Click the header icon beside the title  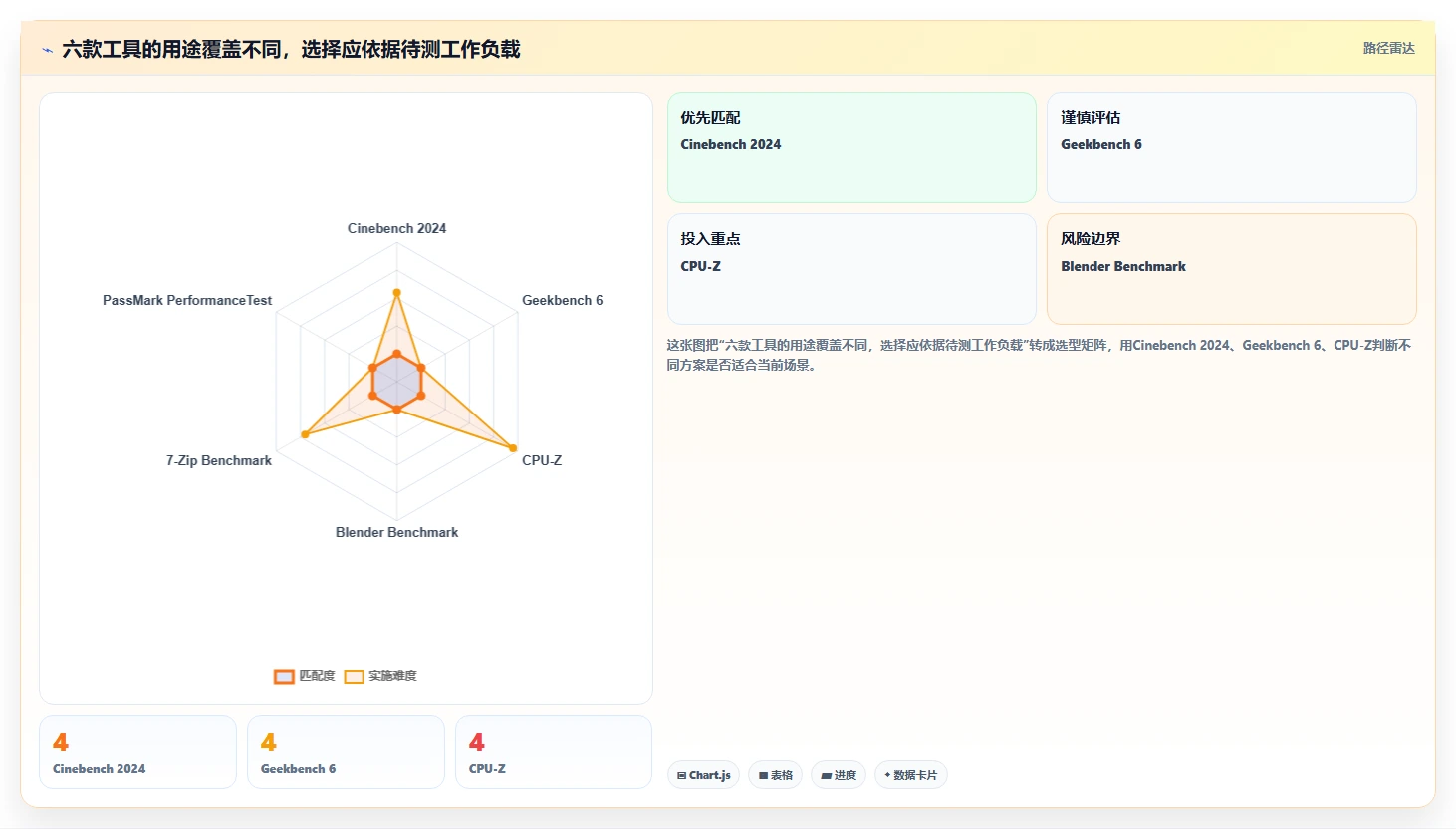(47, 50)
